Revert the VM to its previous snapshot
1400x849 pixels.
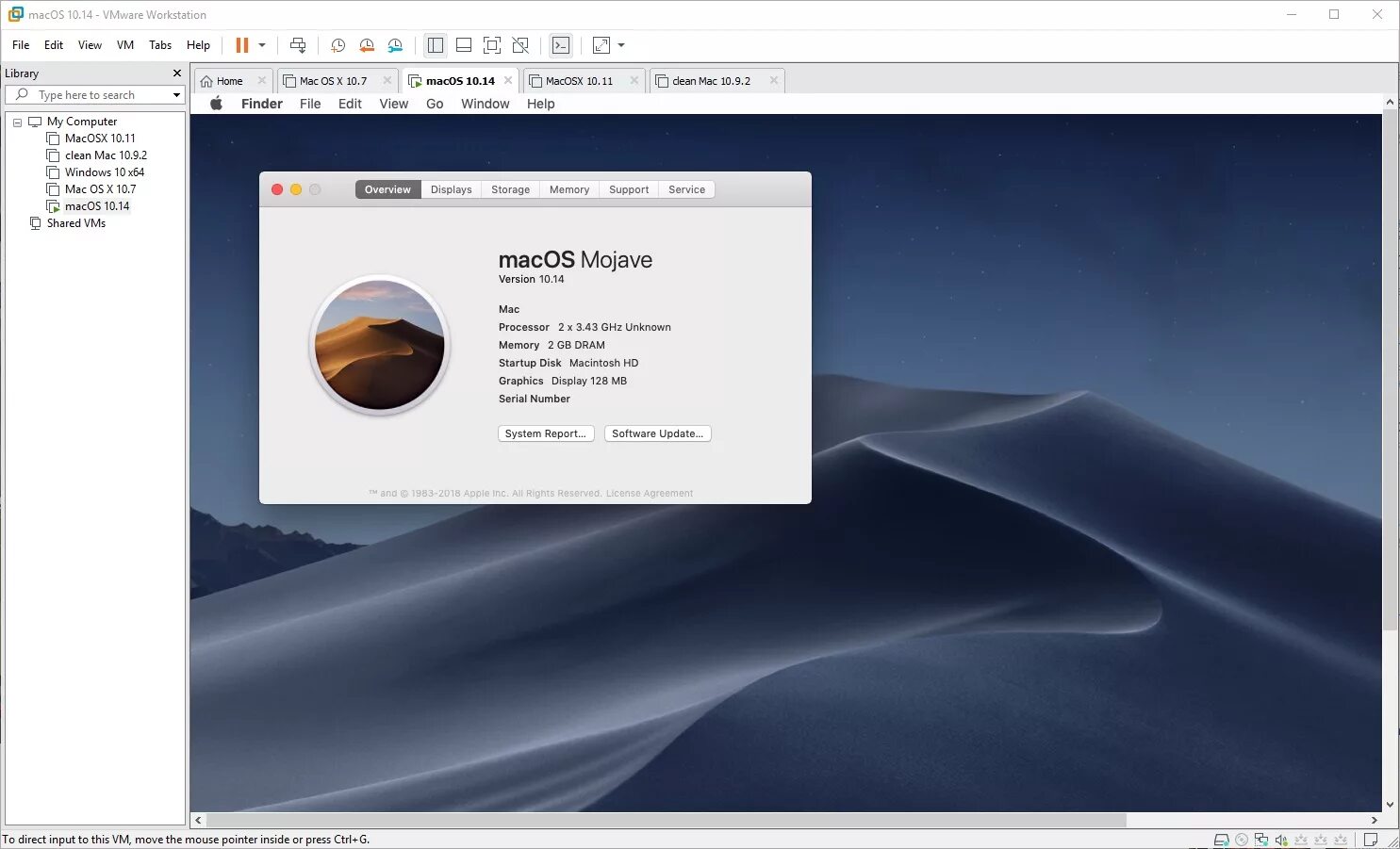pos(367,45)
